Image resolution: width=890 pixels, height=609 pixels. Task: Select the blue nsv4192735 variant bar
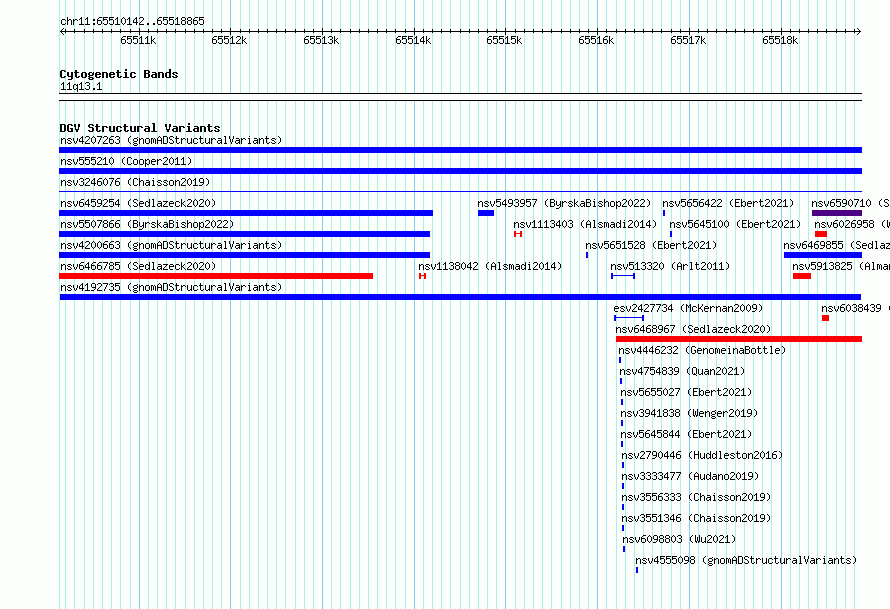click(460, 297)
